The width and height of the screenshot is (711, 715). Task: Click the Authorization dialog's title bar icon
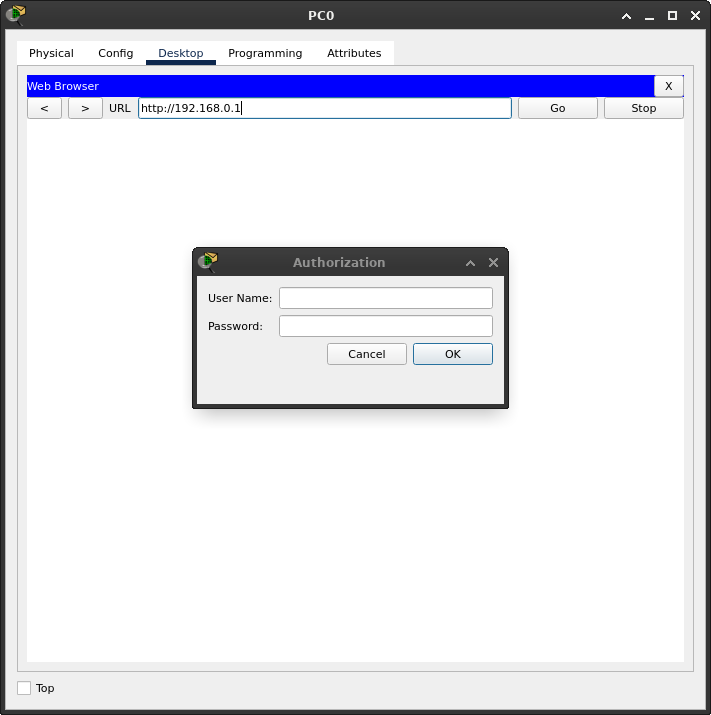[208, 262]
